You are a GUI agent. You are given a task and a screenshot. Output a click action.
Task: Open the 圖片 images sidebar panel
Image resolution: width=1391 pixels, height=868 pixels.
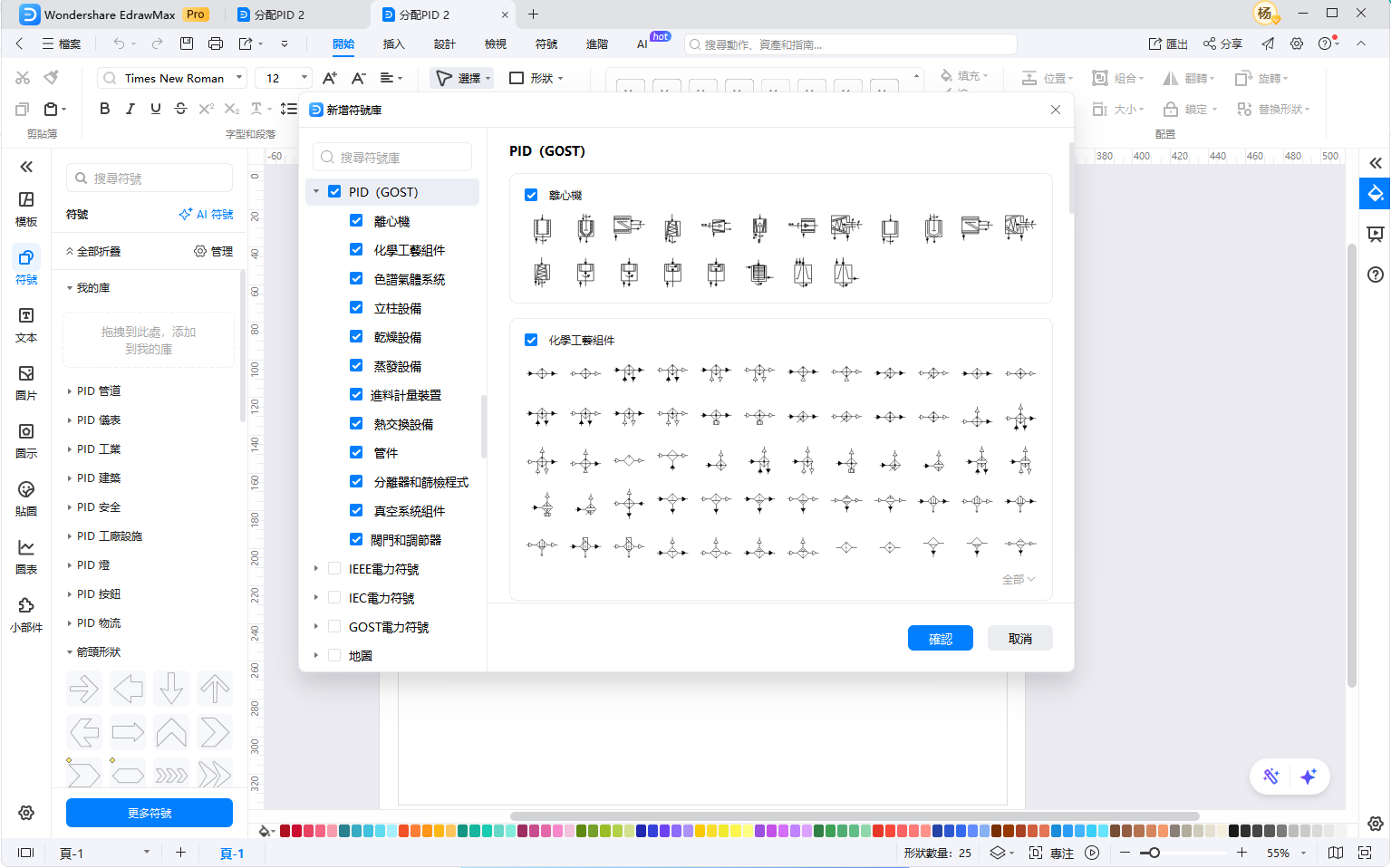[26, 382]
